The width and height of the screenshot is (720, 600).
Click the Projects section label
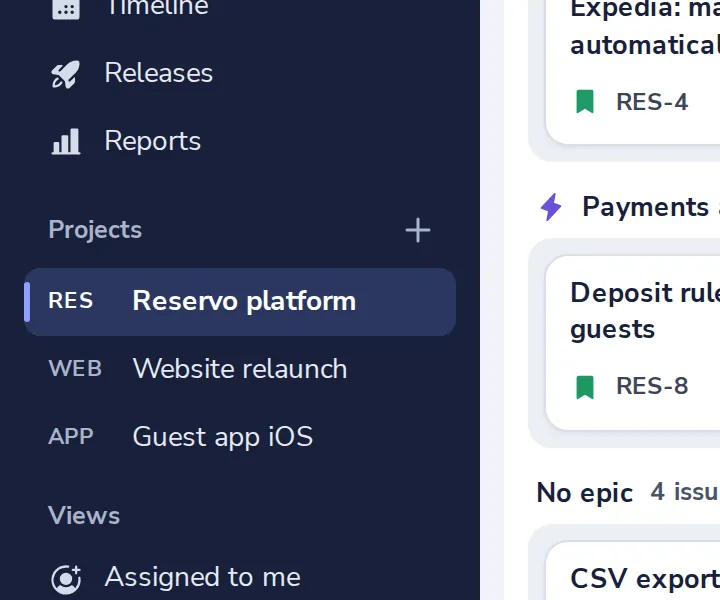pos(95,230)
